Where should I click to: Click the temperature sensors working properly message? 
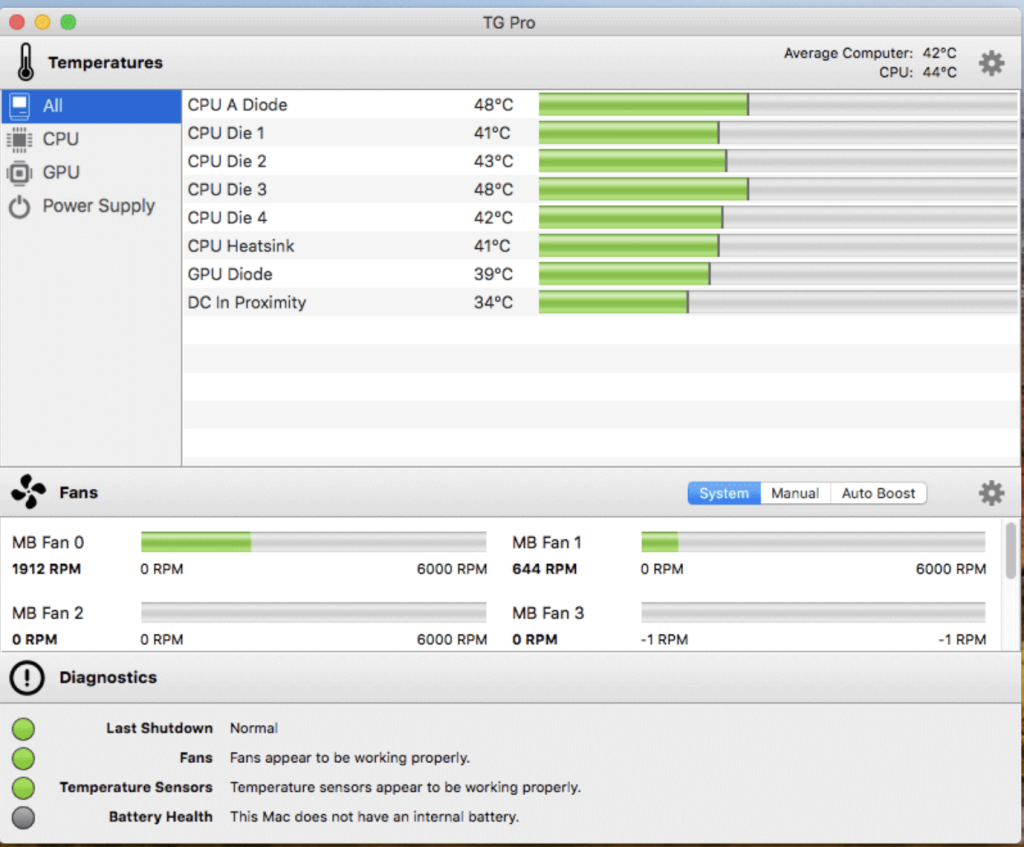coord(406,787)
